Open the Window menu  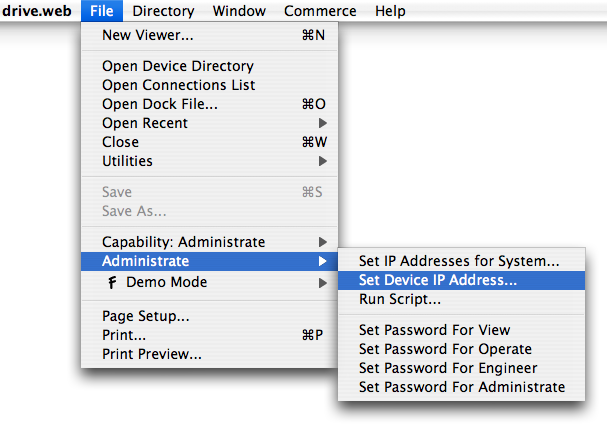point(239,11)
